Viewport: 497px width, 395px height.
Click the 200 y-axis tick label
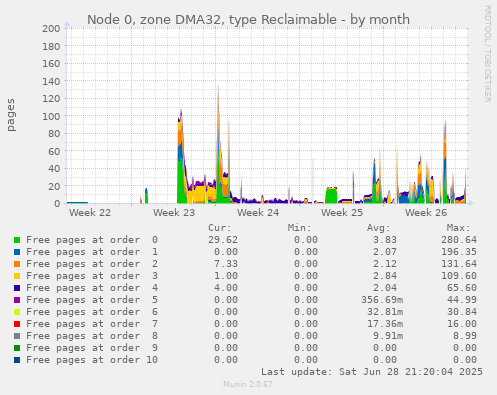[x=51, y=29]
